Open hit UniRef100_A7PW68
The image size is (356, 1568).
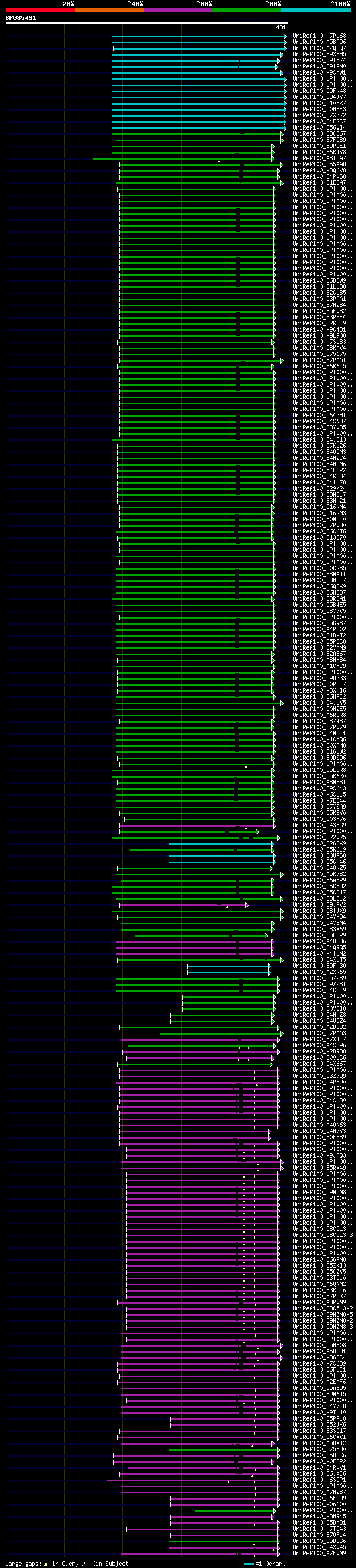click(x=319, y=36)
